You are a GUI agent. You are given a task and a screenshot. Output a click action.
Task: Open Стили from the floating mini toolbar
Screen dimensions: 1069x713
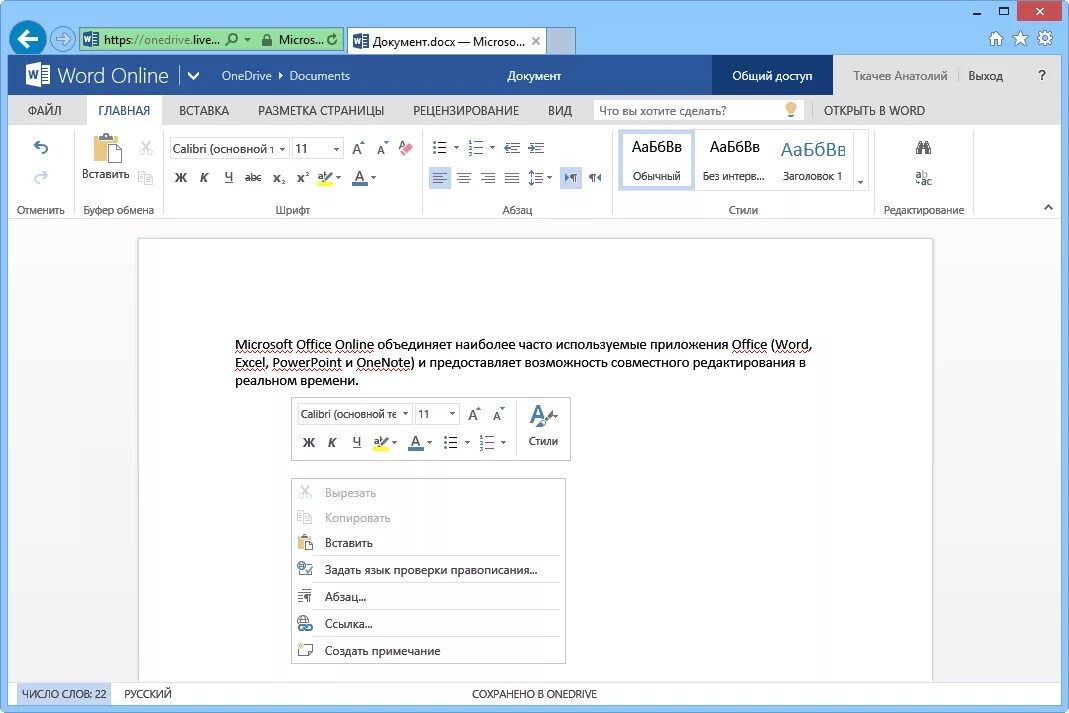point(543,425)
